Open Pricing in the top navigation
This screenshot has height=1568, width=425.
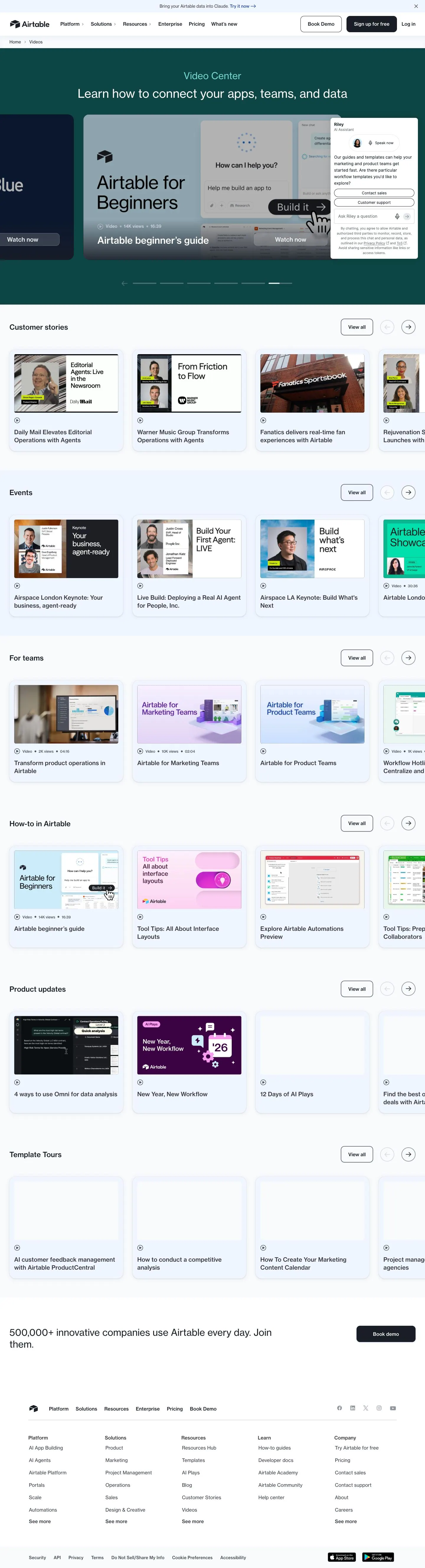[196, 24]
